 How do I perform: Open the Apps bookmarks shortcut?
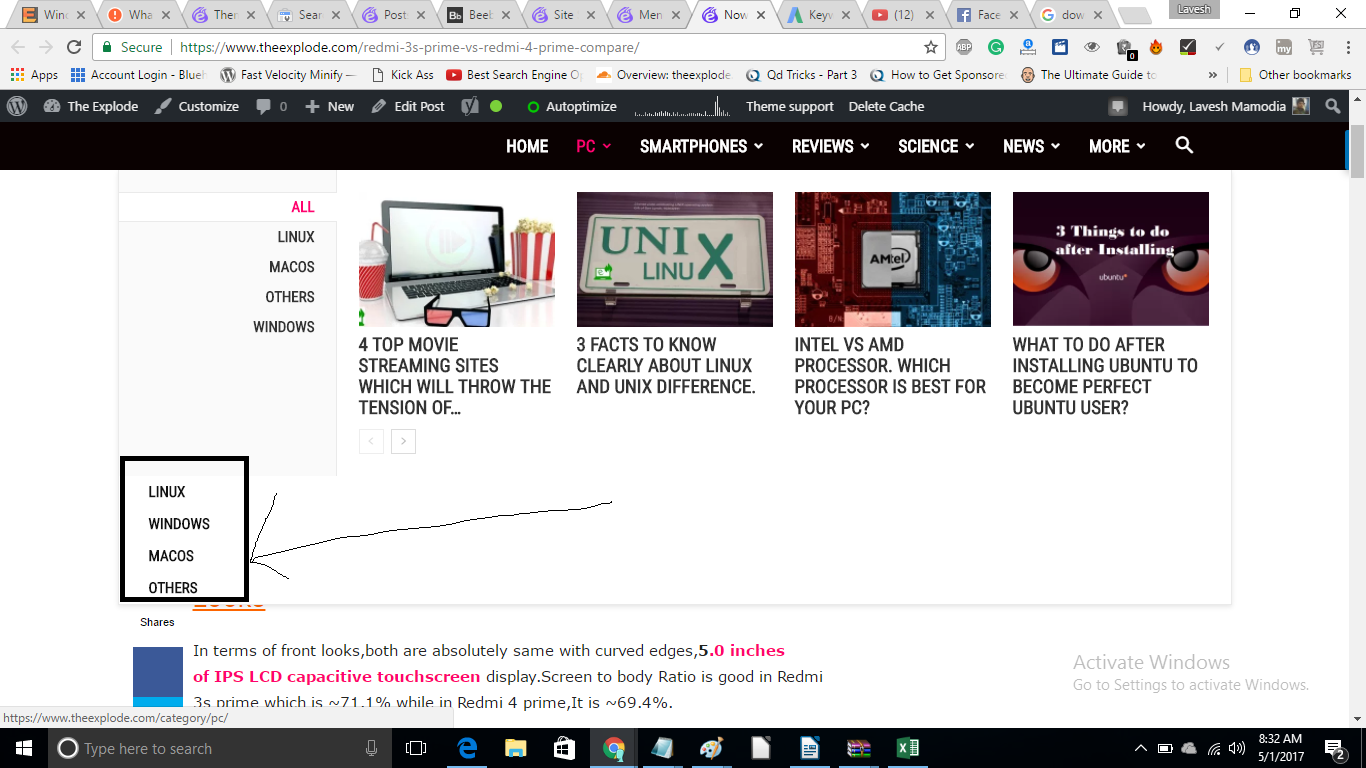click(x=34, y=75)
